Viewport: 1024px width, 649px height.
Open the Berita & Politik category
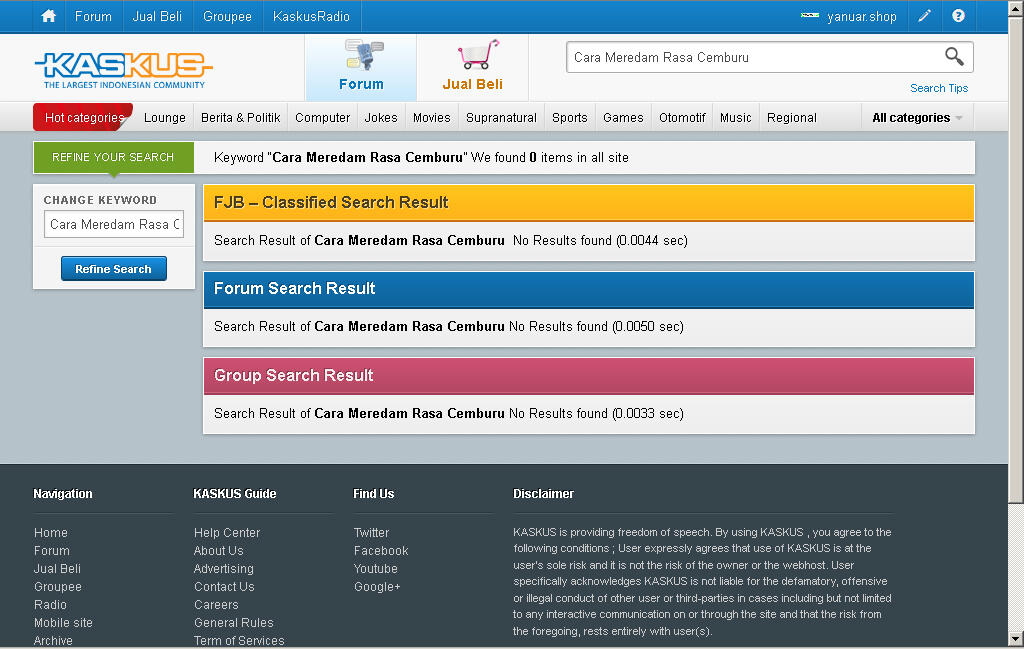[240, 118]
